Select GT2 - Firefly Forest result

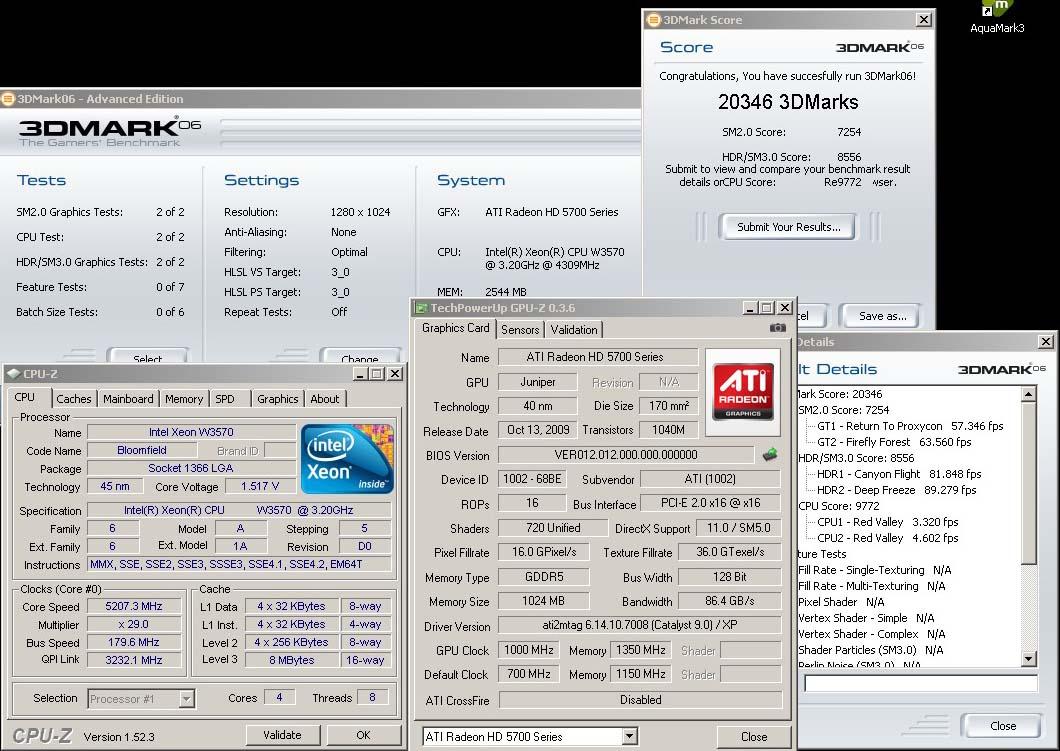click(x=894, y=442)
